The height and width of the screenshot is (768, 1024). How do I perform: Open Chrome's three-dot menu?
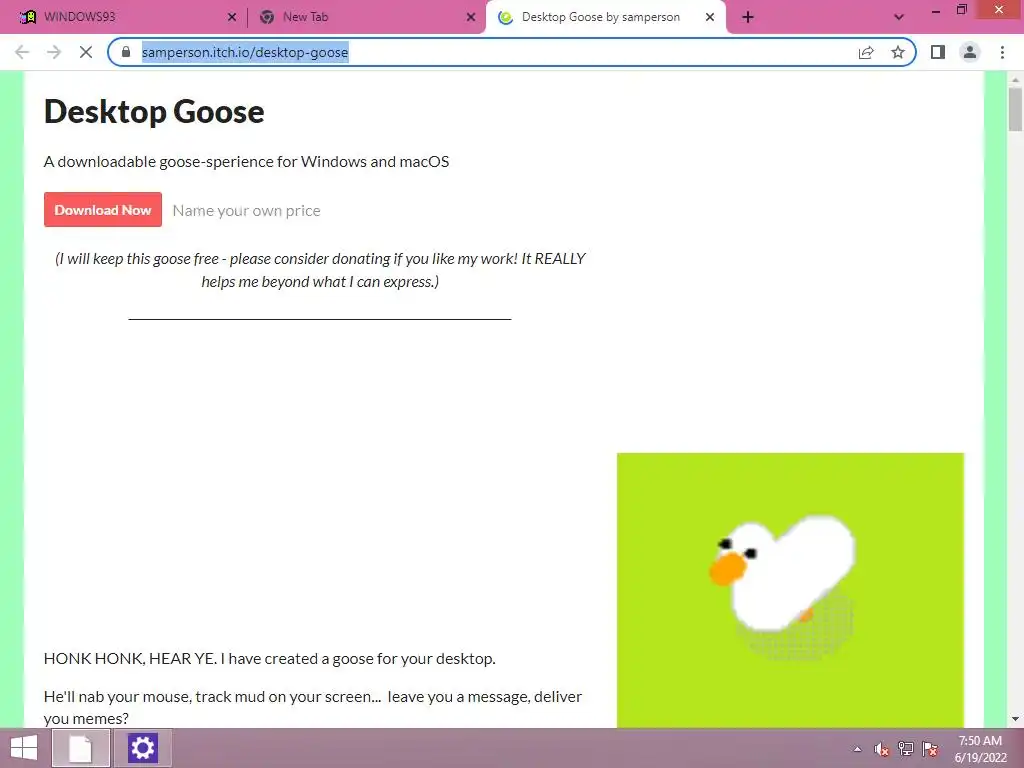pos(1002,52)
